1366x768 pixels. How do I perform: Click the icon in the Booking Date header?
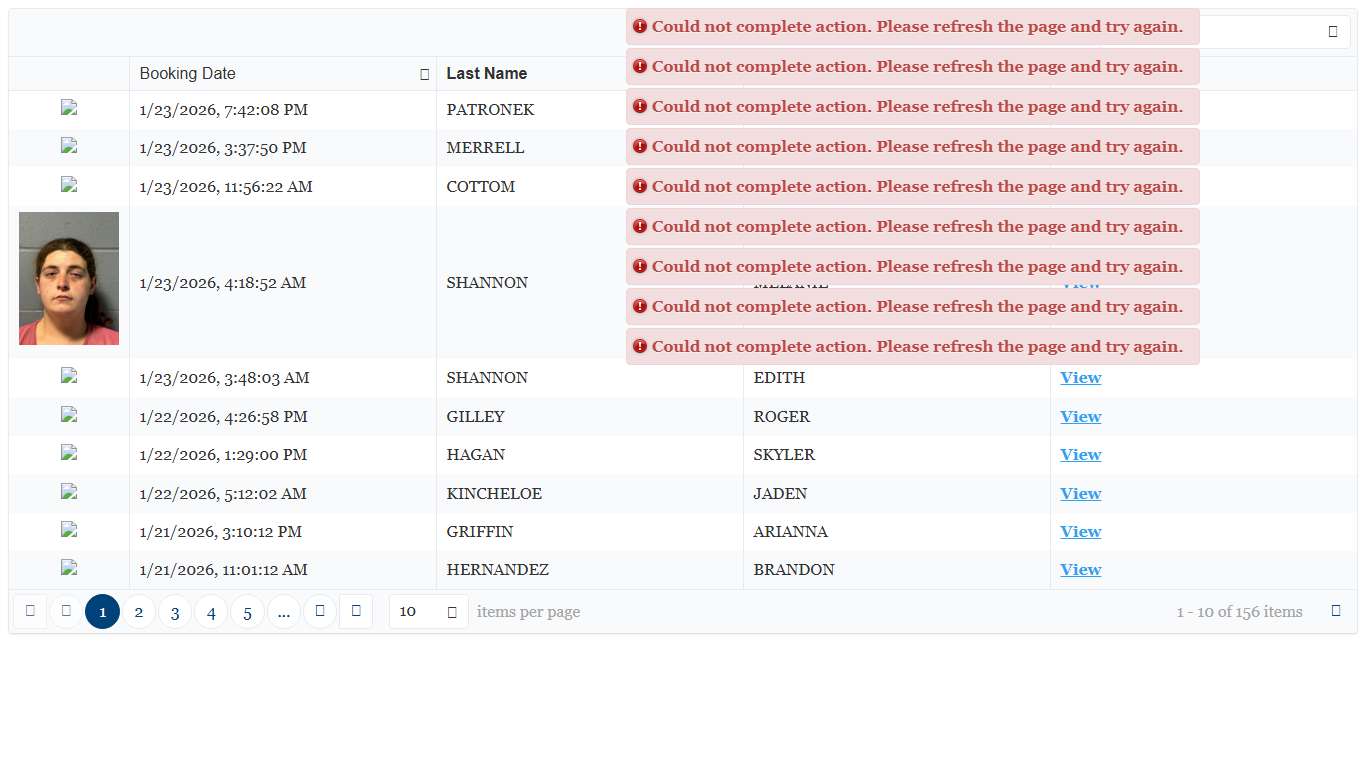click(x=425, y=74)
